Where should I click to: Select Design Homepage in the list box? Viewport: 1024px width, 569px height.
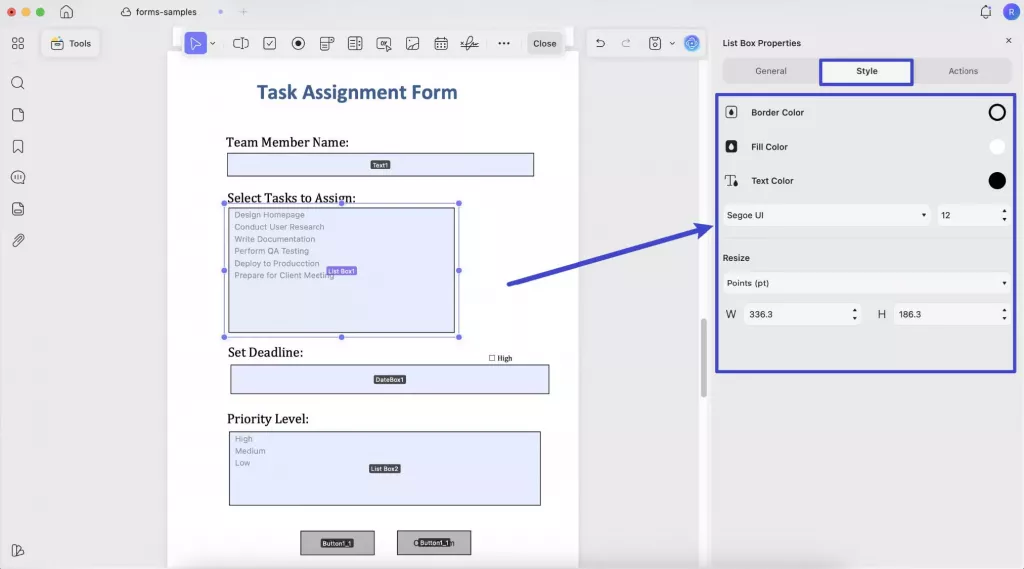[269, 214]
